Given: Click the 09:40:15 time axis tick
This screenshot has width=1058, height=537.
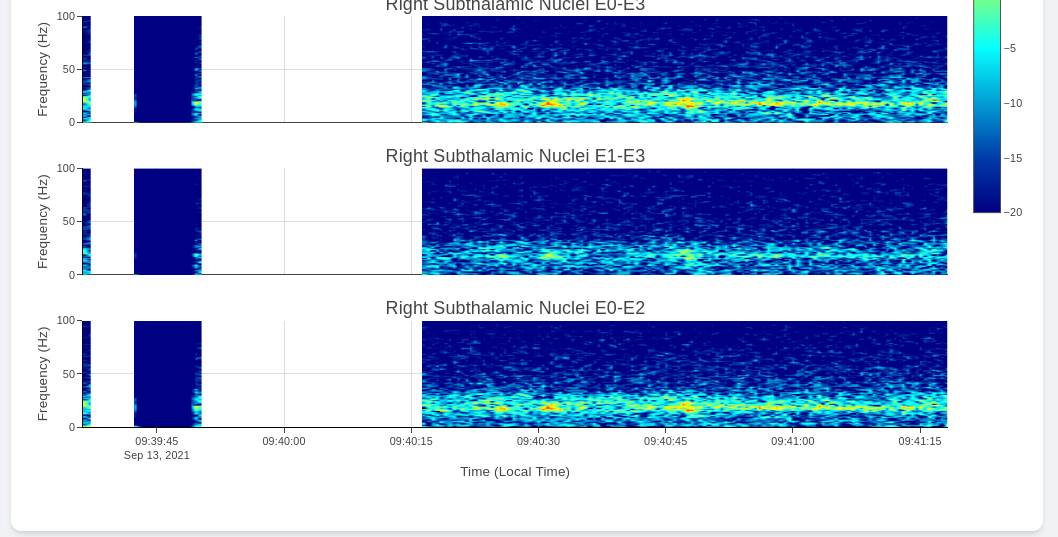Looking at the screenshot, I should [x=411, y=441].
